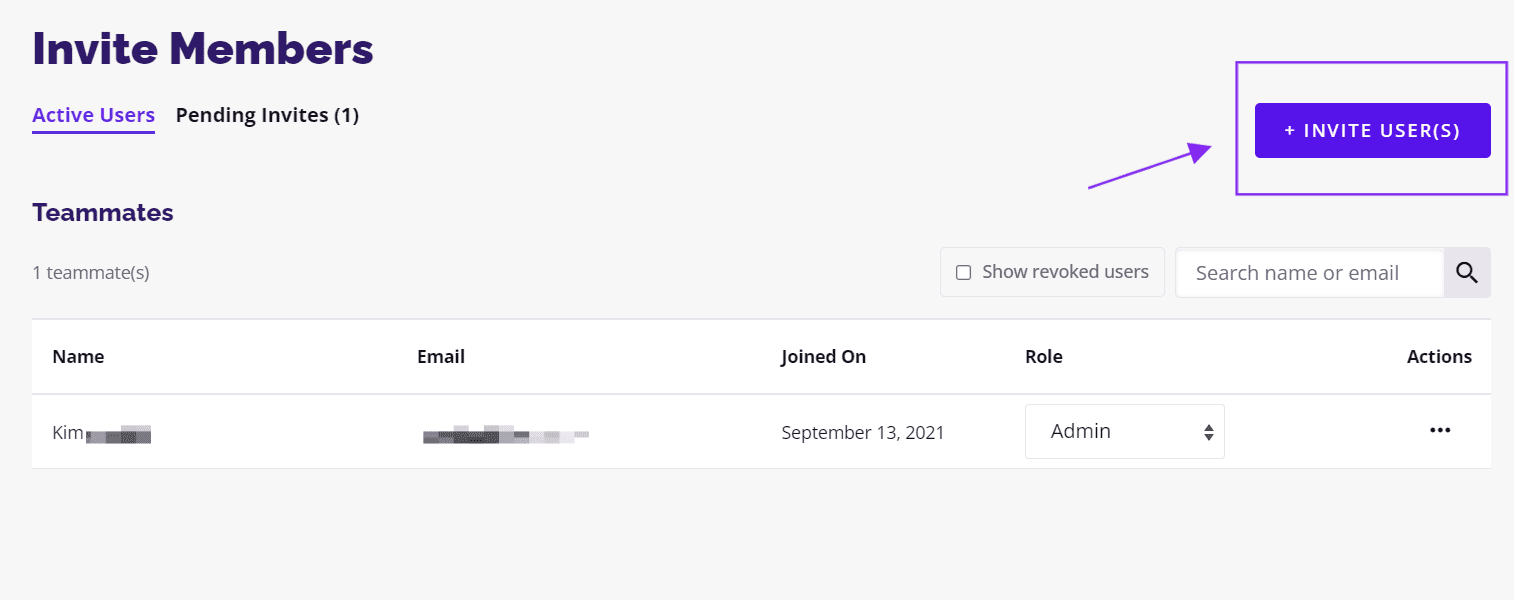The width and height of the screenshot is (1514, 600).
Task: Click the 'Show revoked users' label text
Action: (1065, 272)
